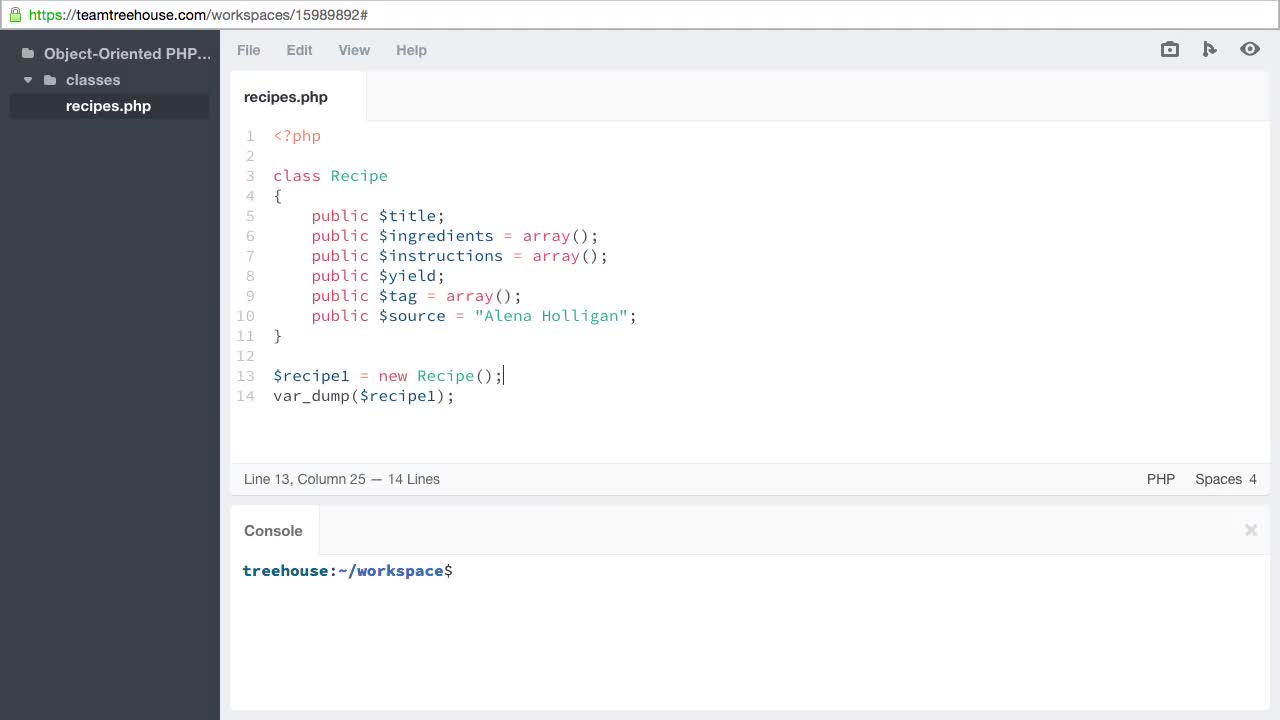This screenshot has width=1280, height=720.
Task: Click '$tag' variable on line 9
Action: pyautogui.click(x=397, y=296)
